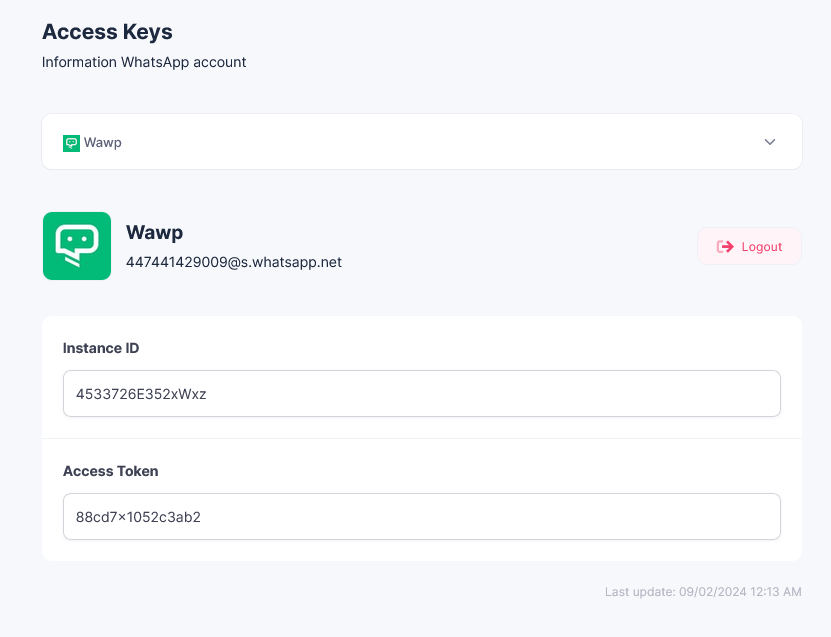Click the Access Token label

[x=110, y=471]
